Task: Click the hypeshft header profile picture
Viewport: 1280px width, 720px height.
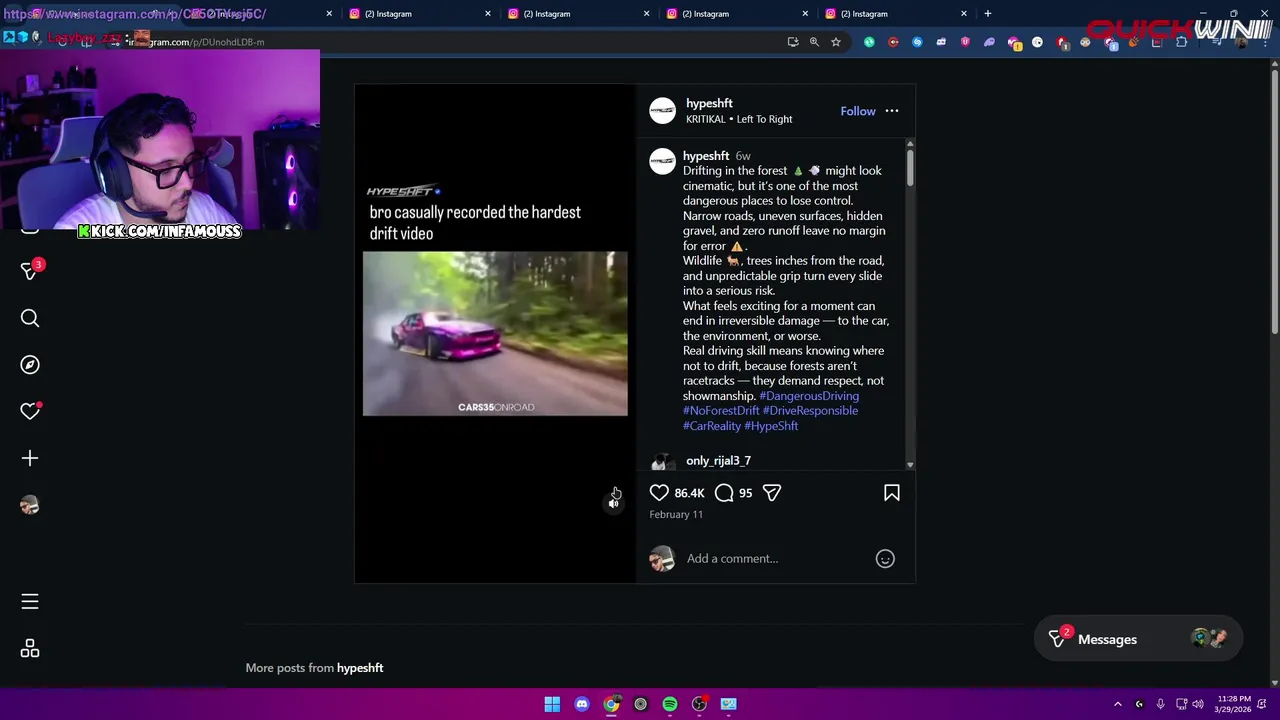Action: tap(663, 111)
